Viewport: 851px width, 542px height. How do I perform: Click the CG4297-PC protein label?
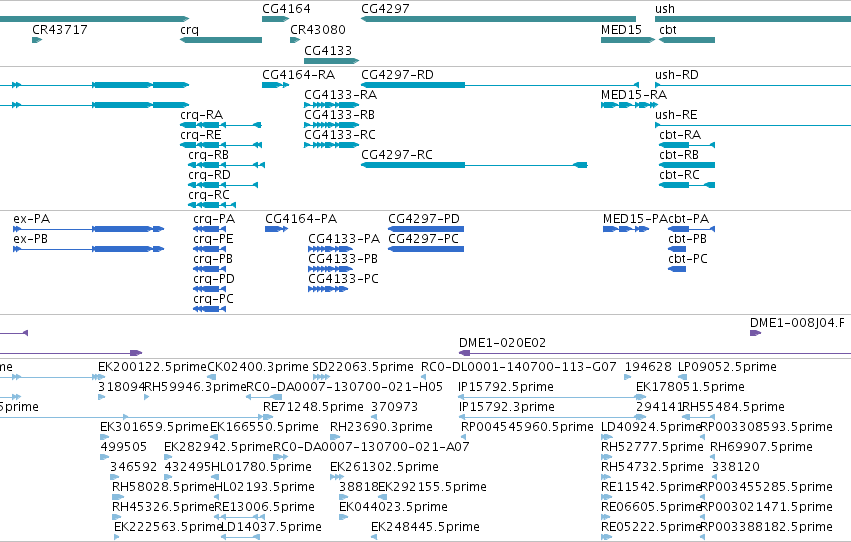(x=423, y=239)
